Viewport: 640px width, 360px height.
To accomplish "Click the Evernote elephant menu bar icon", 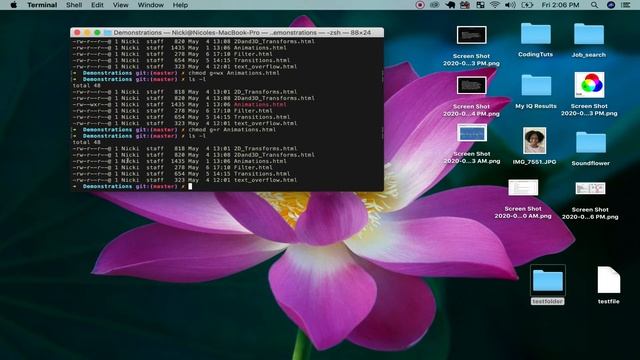I will click(x=450, y=5).
